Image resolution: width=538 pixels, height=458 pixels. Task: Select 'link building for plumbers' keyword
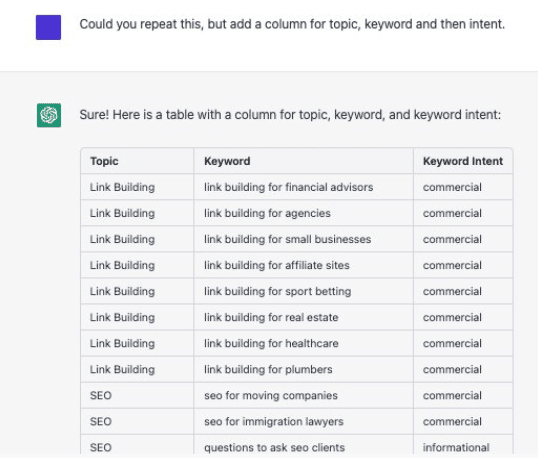(x=268, y=369)
